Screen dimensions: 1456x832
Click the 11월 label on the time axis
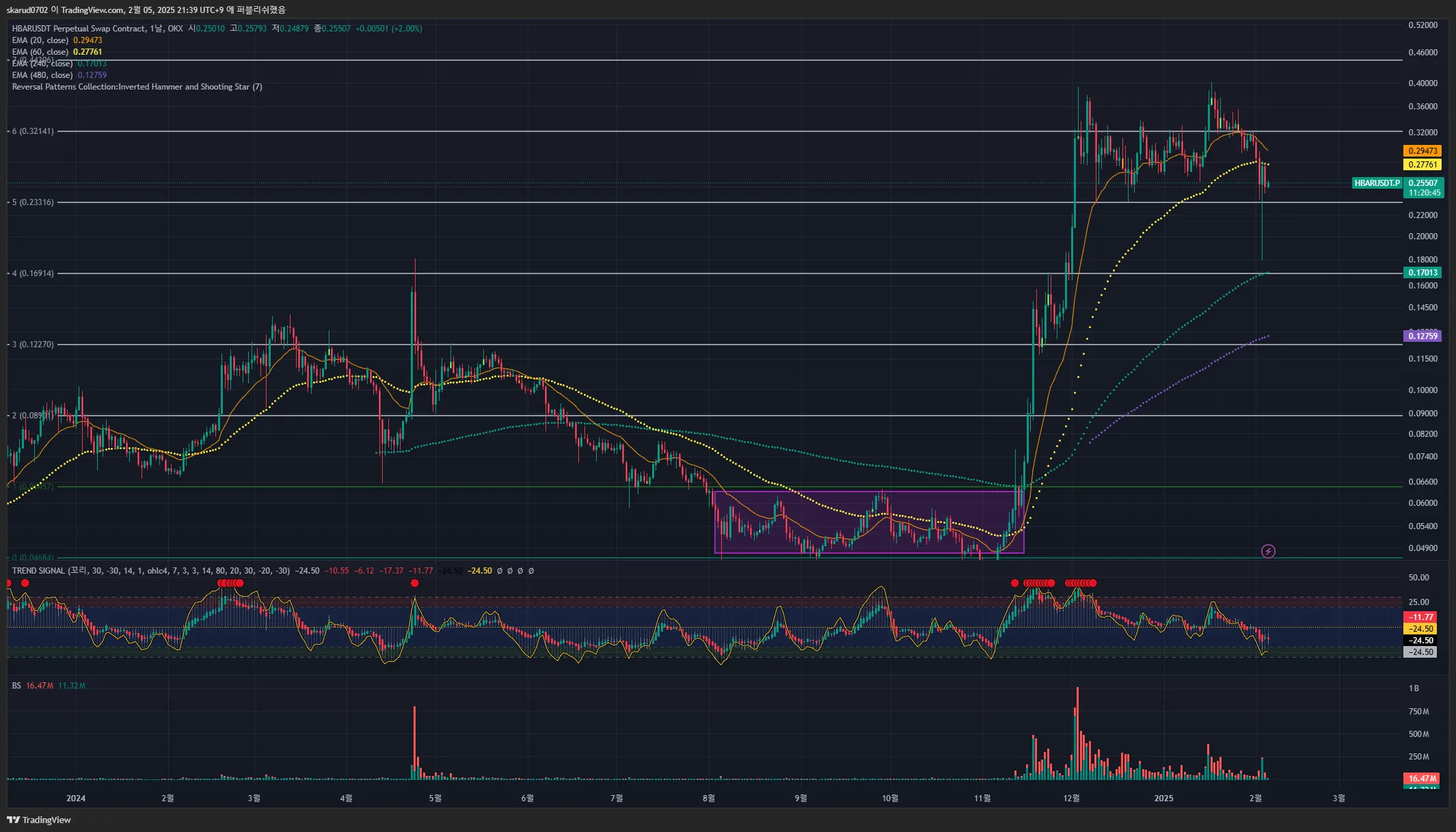(982, 799)
